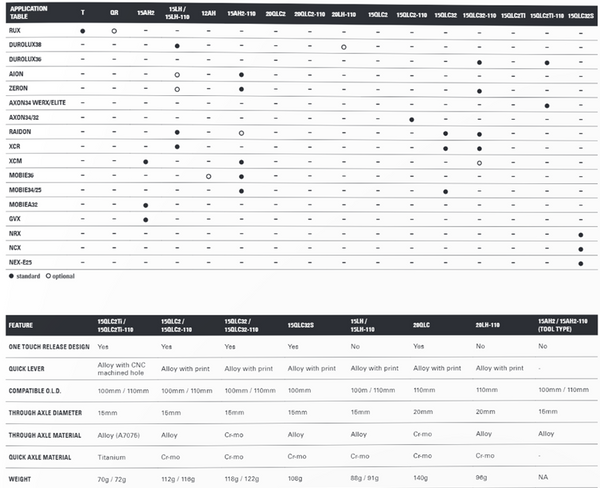Select the FEATURE header of the lower table

click(x=24, y=325)
